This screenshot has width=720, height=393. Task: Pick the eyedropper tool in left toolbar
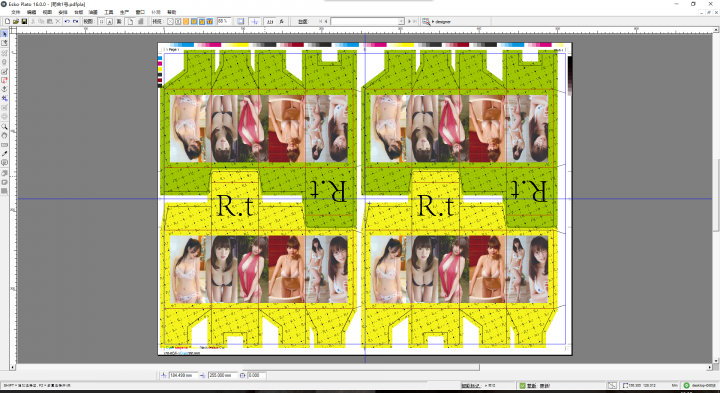click(5, 154)
